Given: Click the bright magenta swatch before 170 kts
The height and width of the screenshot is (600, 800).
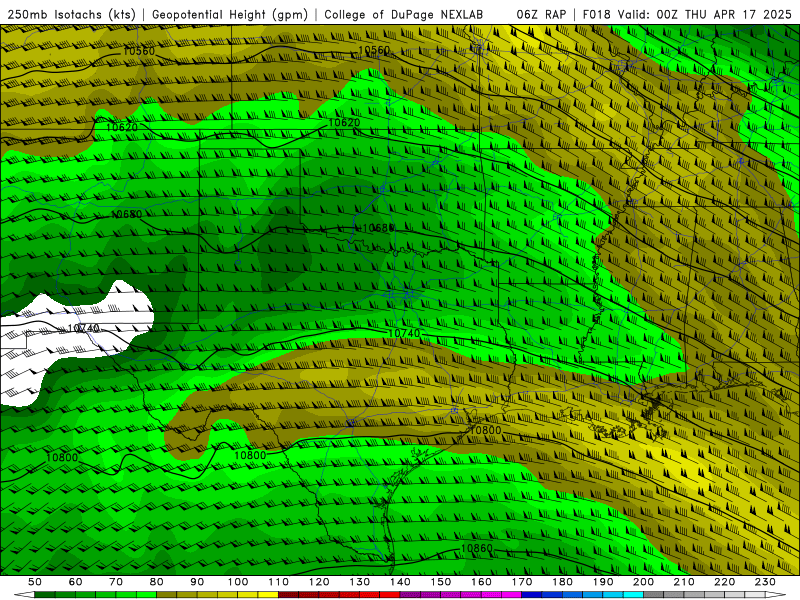Looking at the screenshot, I should pos(511,595).
